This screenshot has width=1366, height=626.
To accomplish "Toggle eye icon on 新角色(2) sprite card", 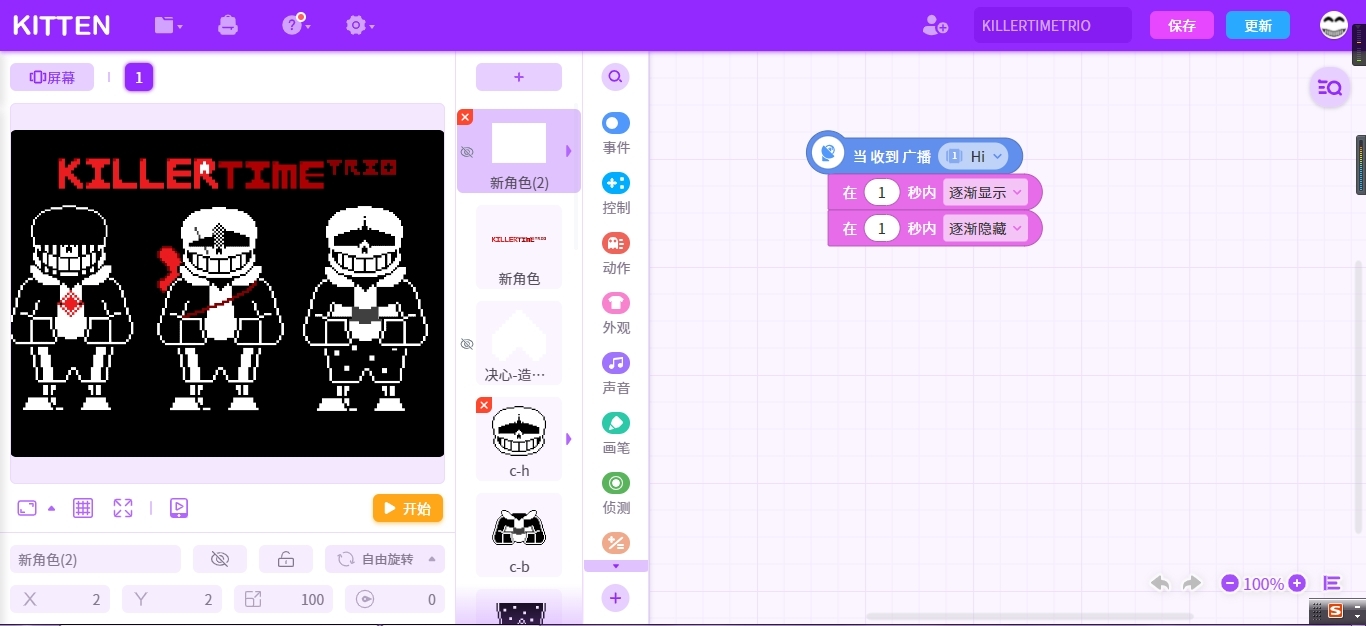I will pos(467,152).
